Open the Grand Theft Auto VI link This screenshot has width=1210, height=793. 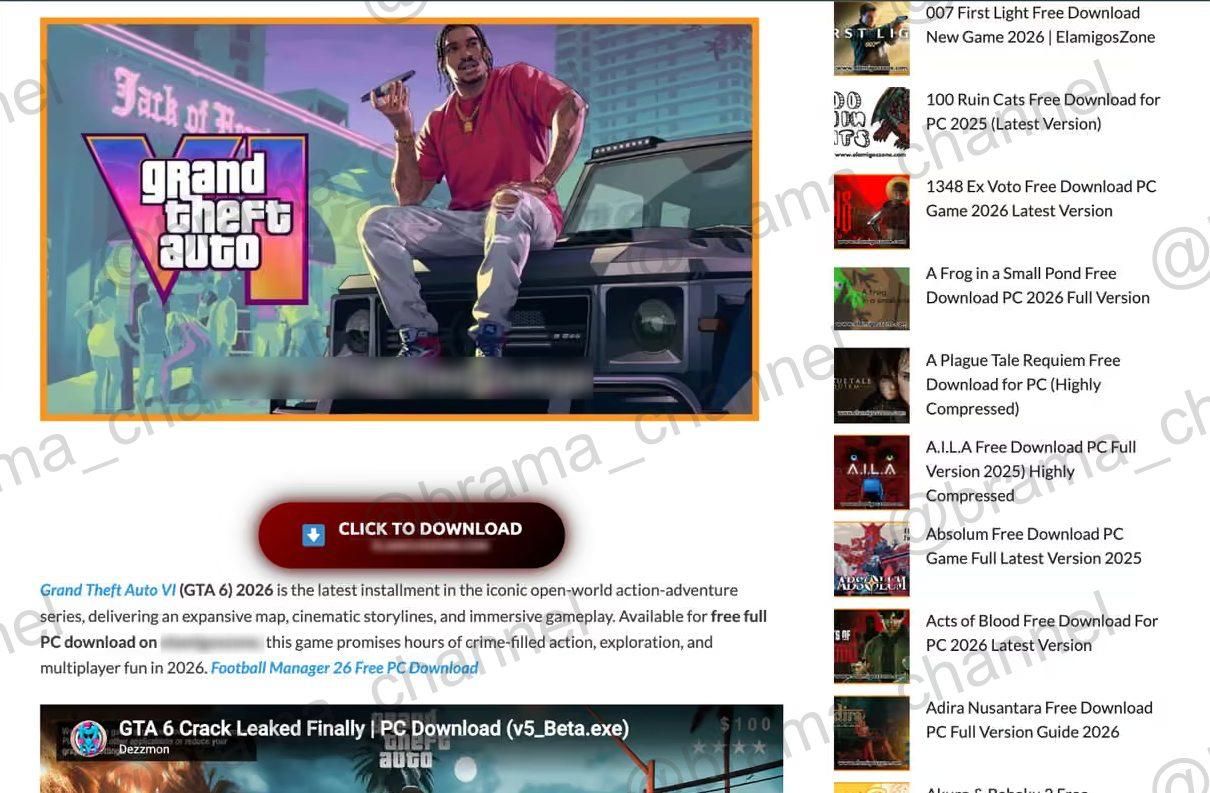108,590
